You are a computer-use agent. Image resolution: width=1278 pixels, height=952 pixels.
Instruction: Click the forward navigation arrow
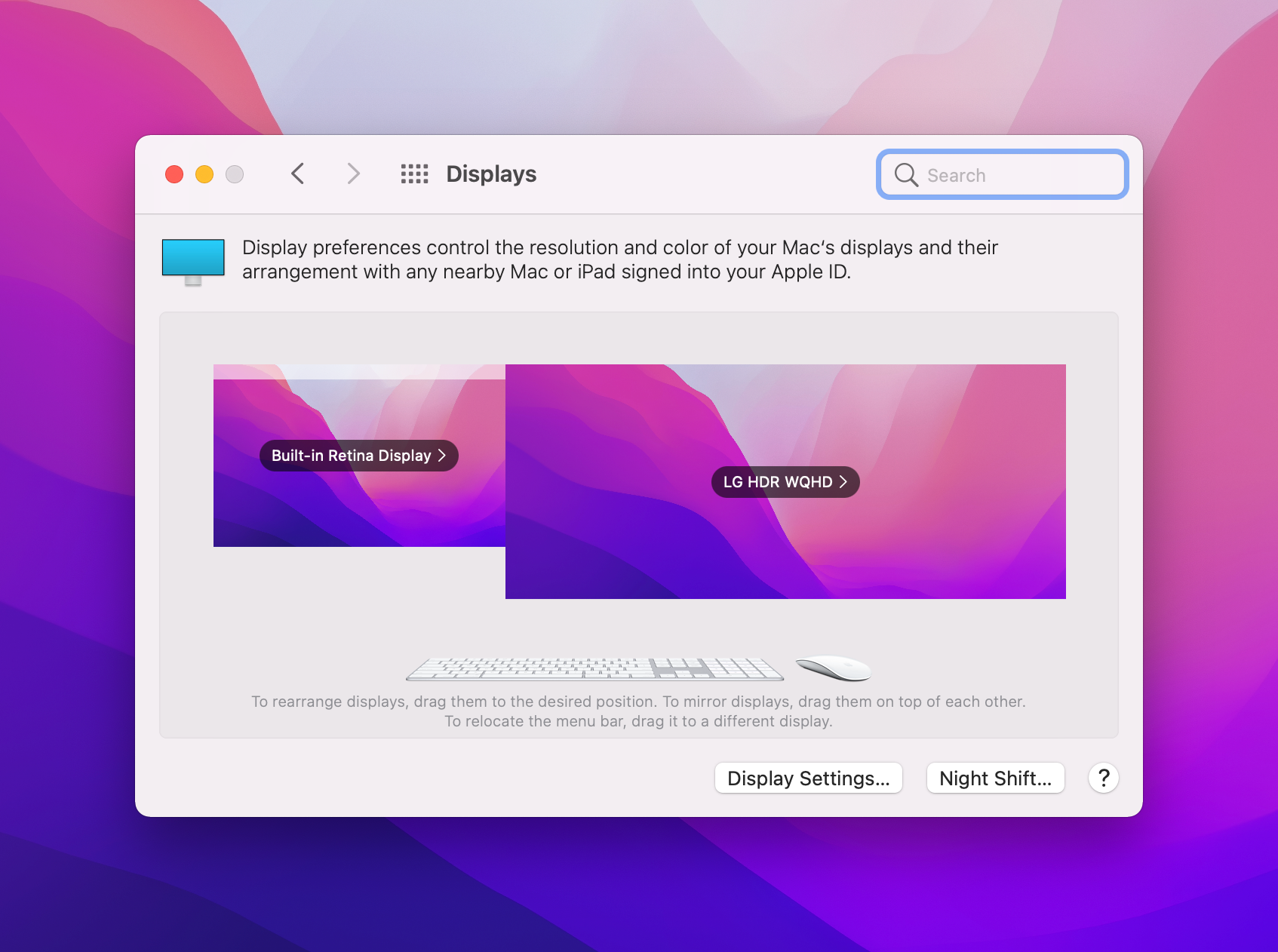point(353,174)
